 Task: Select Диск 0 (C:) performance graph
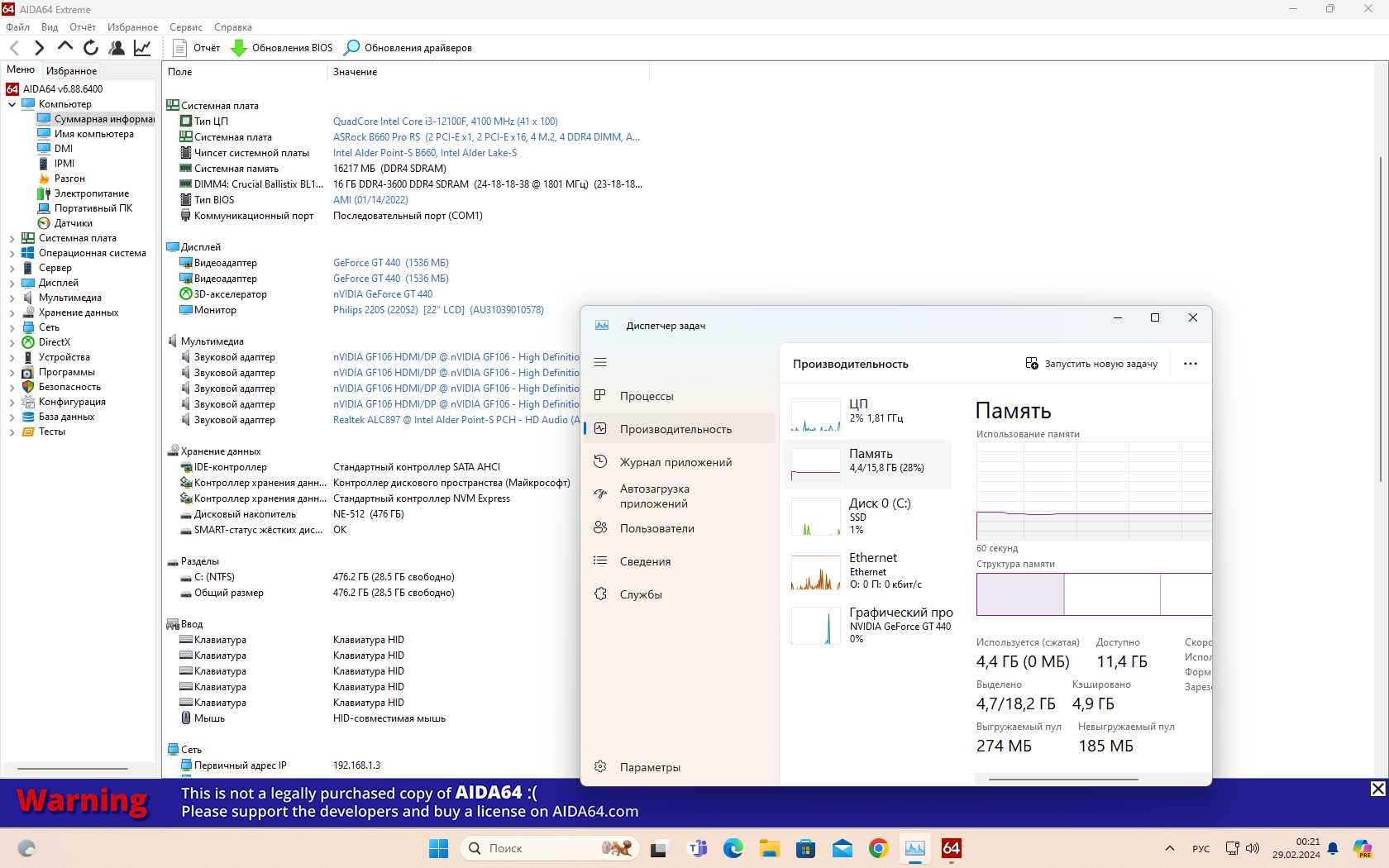click(x=867, y=516)
